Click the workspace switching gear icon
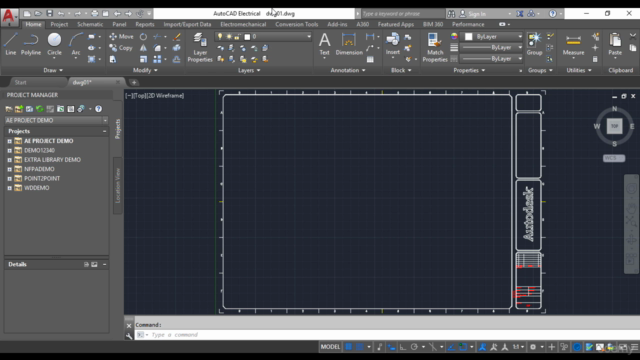This screenshot has width=640, height=360. [533, 347]
